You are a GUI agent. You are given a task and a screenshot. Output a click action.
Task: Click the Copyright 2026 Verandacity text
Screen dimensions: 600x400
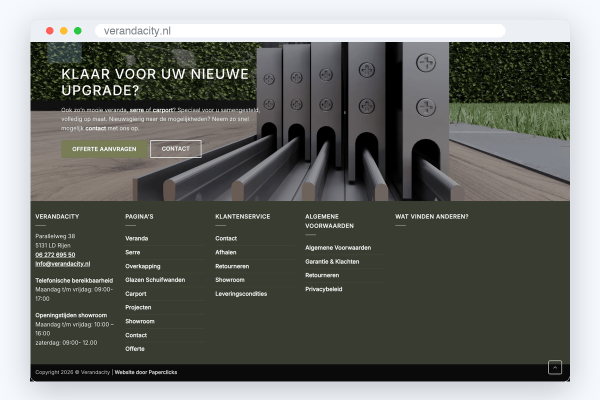point(73,372)
